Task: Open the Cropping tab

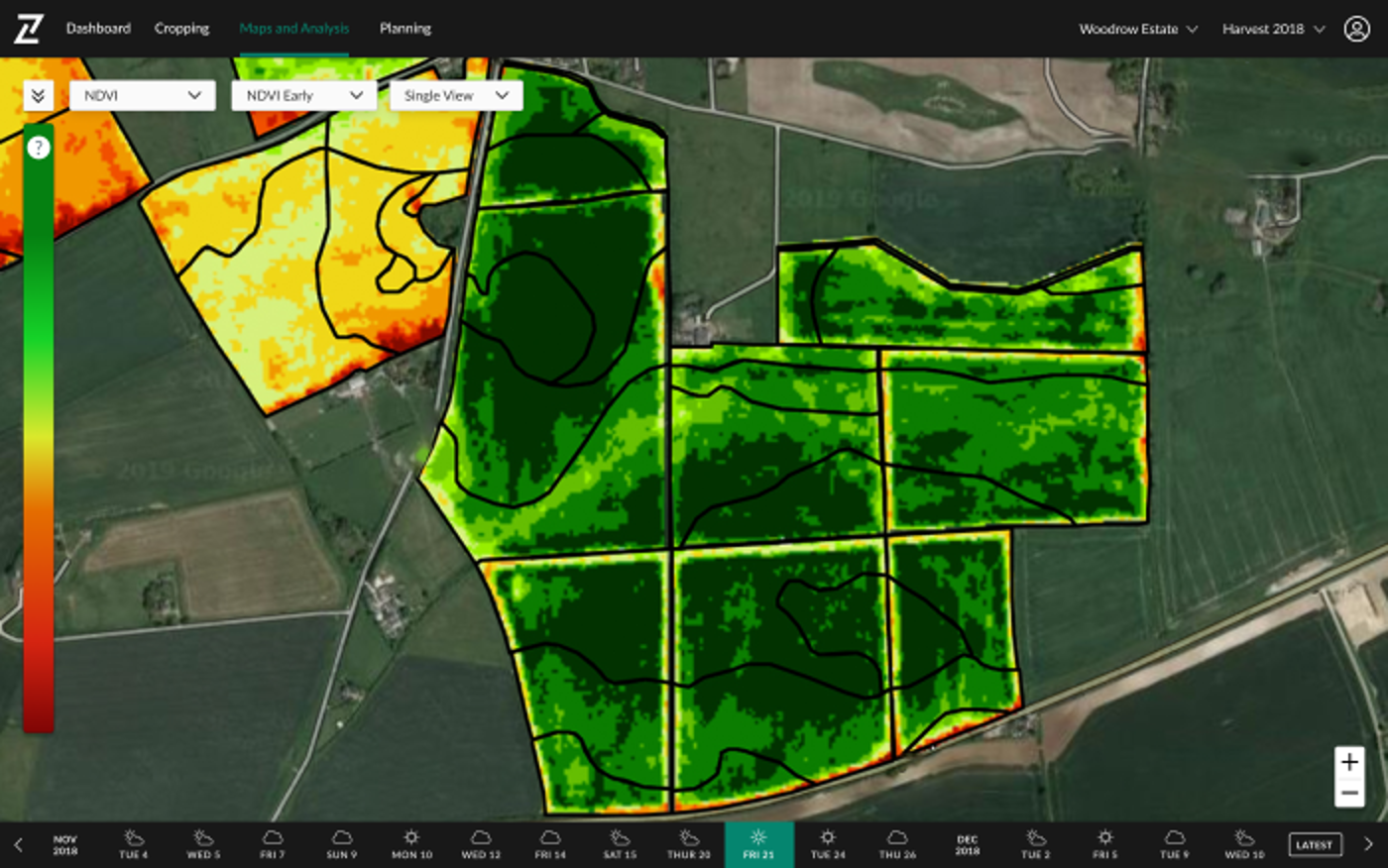Action: point(181,29)
